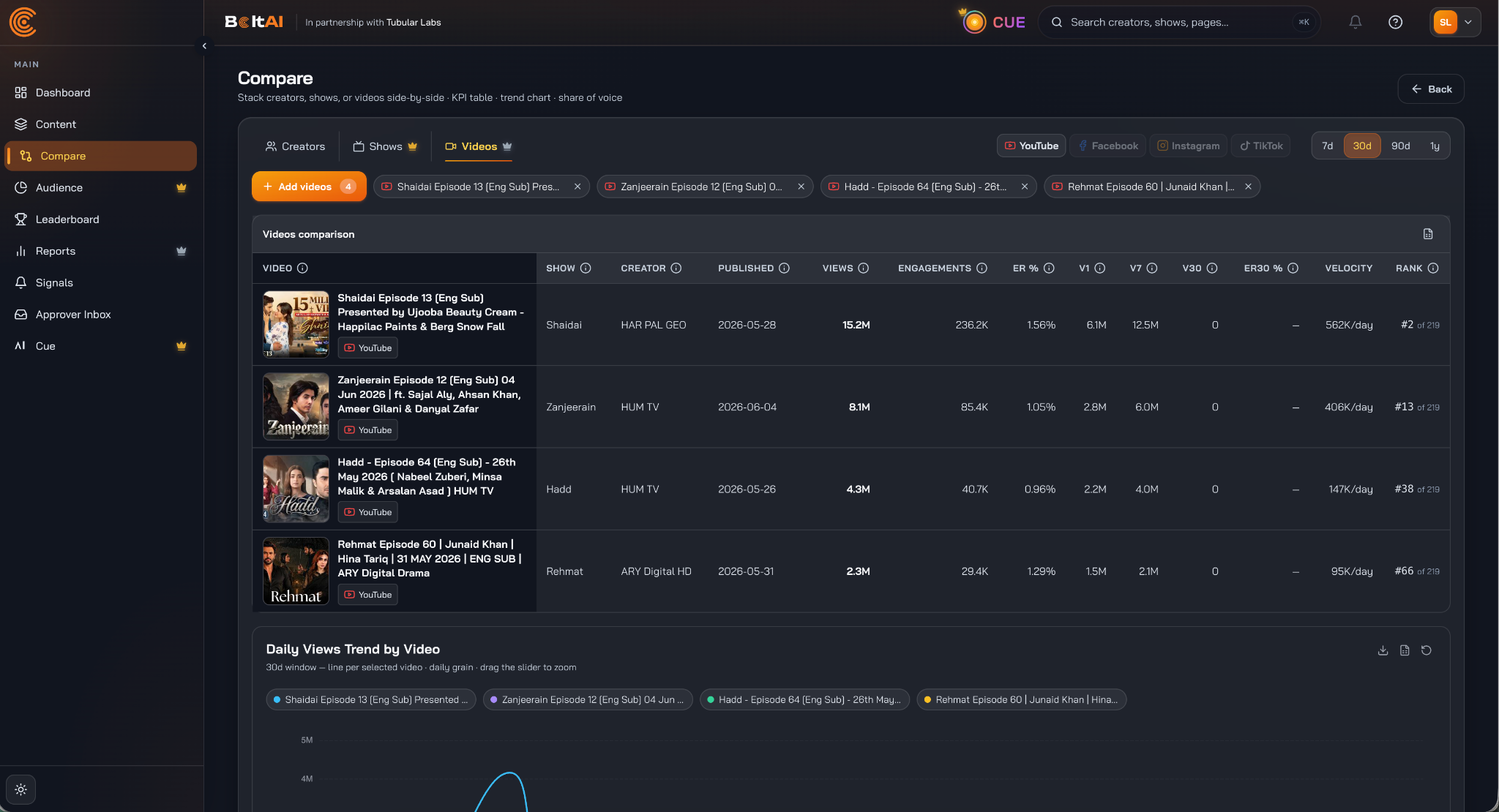
Task: Show info for ER % column
Action: click(1049, 268)
